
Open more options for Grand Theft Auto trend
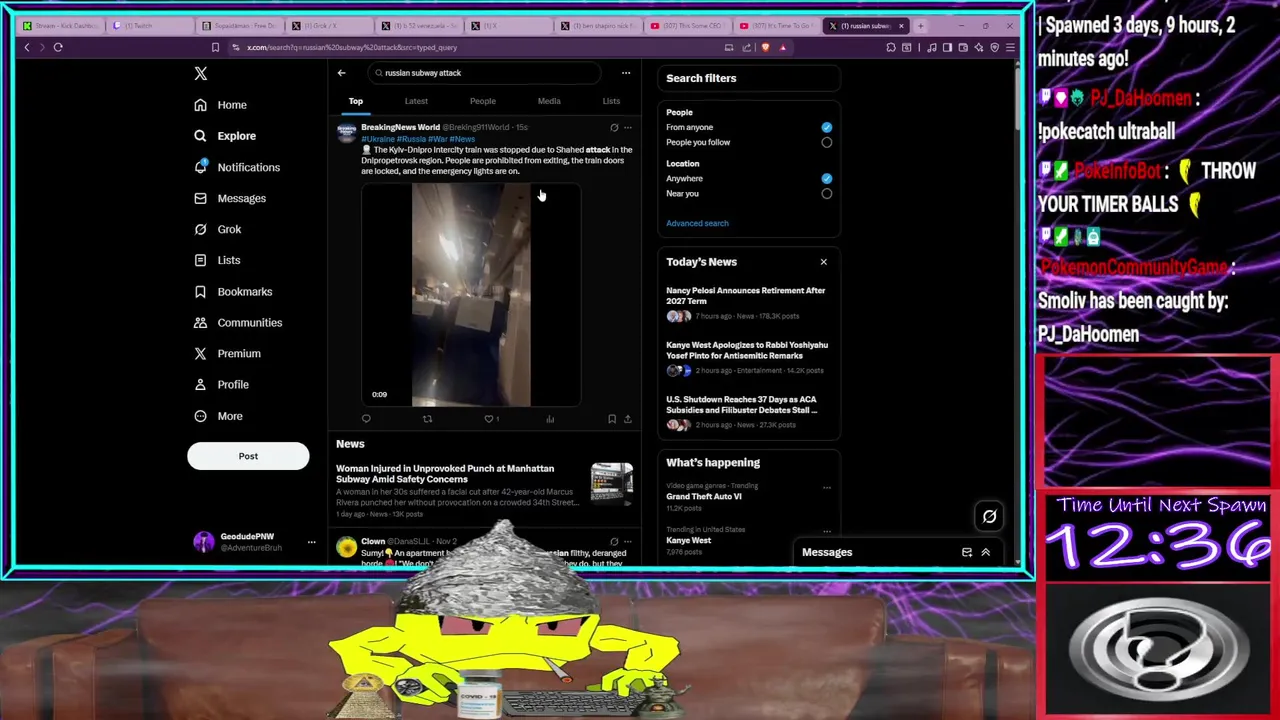pos(827,487)
